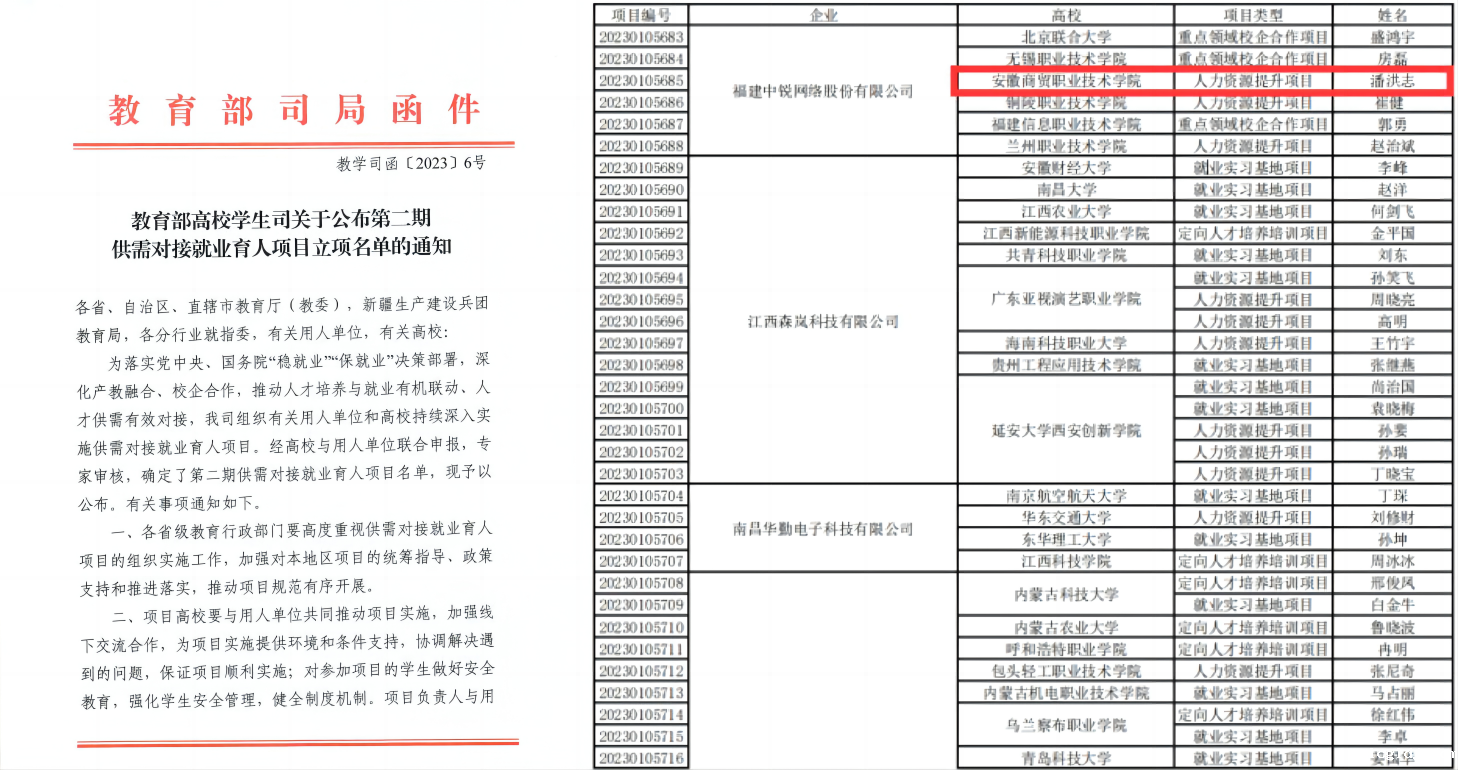Click the 高校 column header

[x=1066, y=15]
